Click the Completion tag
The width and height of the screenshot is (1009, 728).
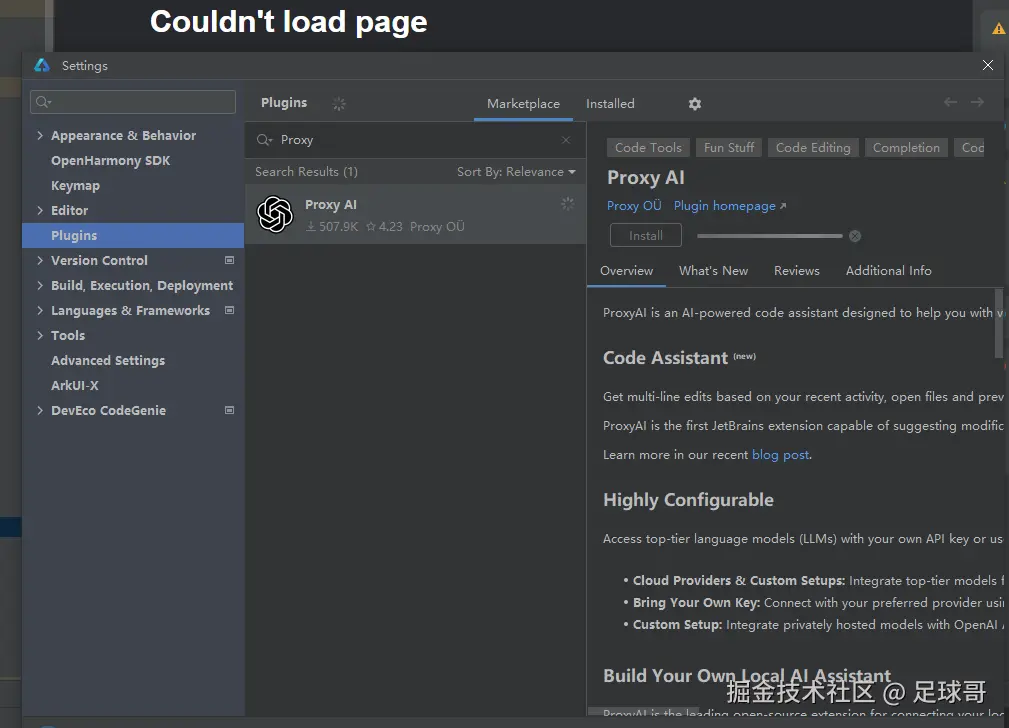click(906, 148)
